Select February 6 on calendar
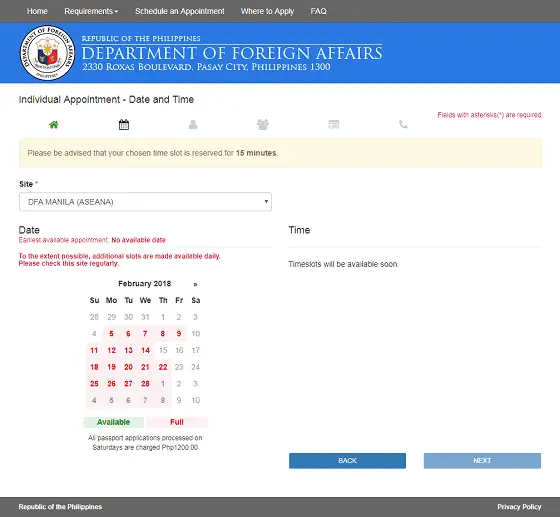 point(128,333)
